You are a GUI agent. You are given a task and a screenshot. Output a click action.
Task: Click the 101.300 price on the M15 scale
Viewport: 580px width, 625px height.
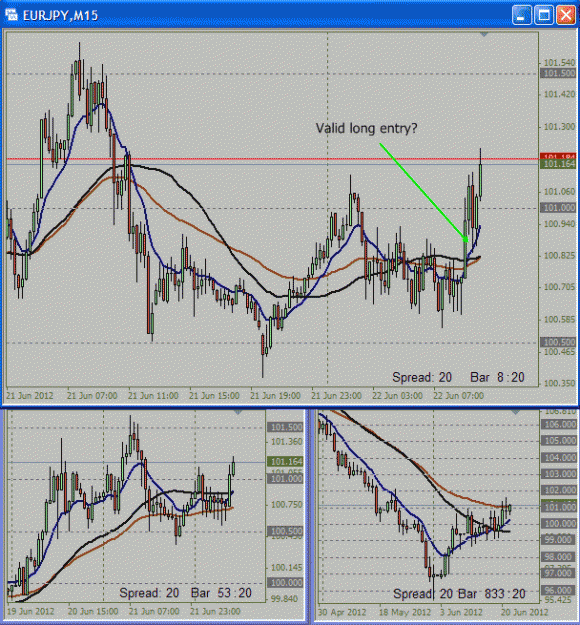click(560, 127)
